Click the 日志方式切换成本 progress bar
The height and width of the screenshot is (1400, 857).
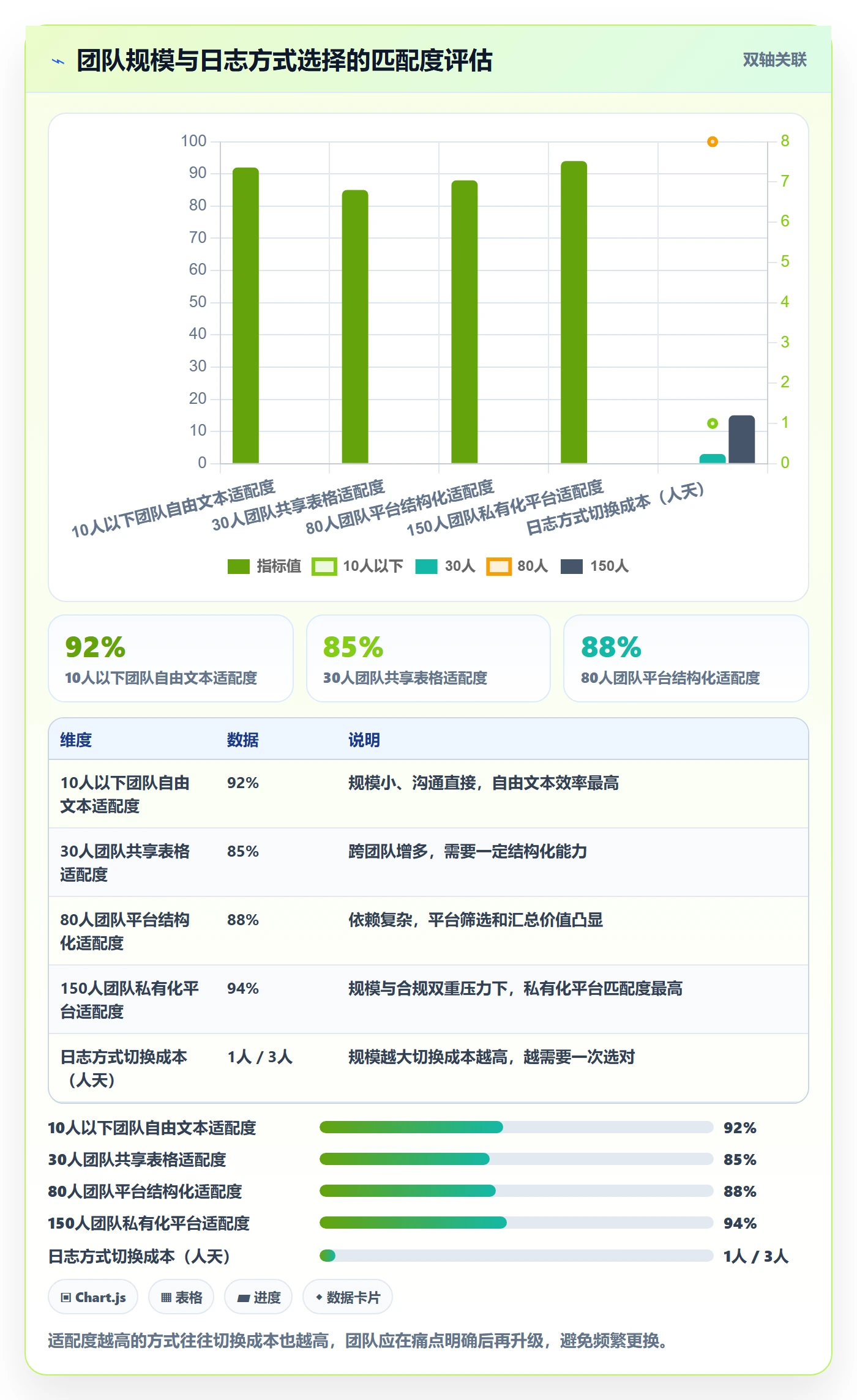click(x=517, y=1256)
